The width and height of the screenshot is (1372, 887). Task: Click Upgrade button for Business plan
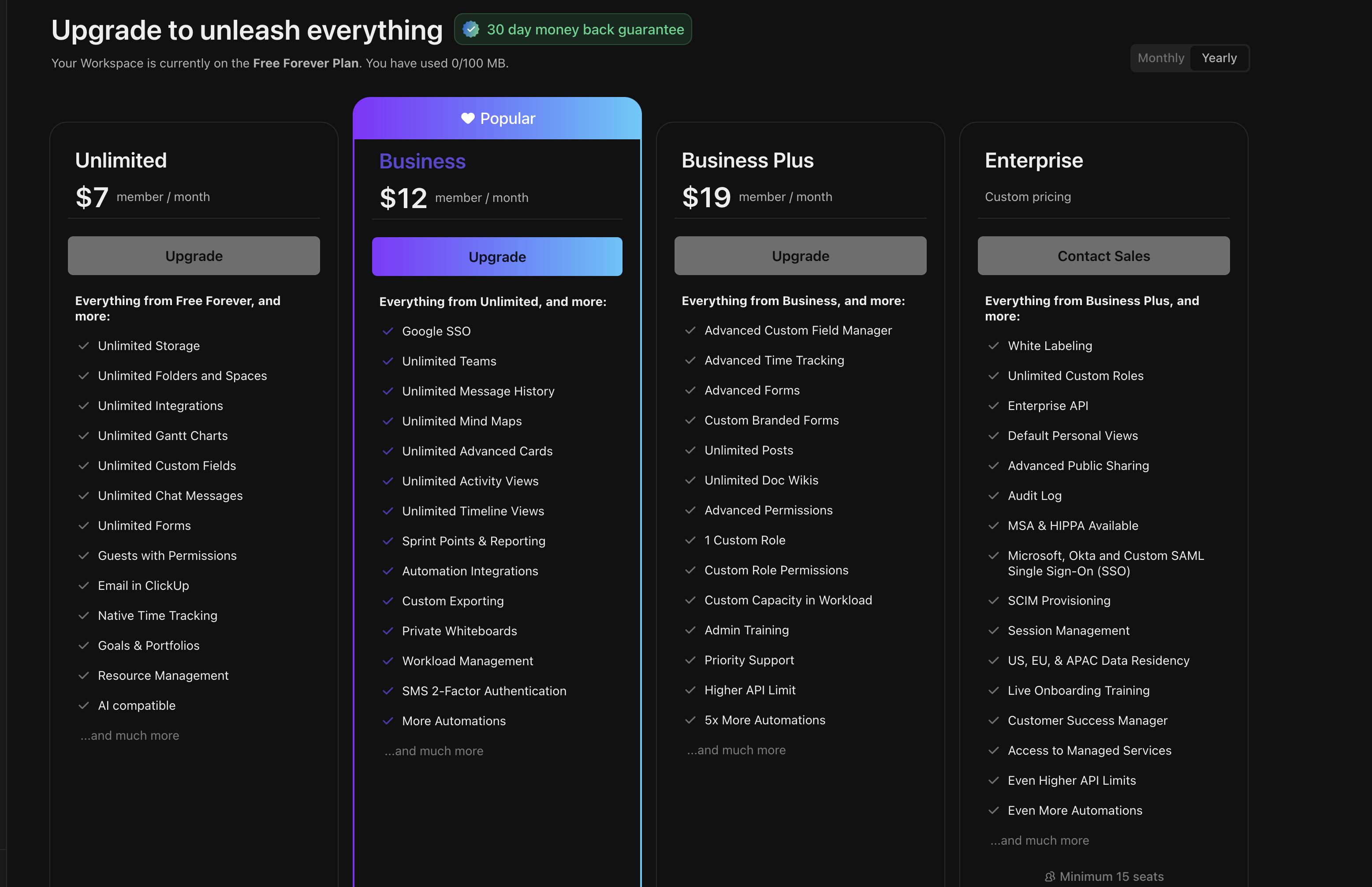click(x=497, y=257)
